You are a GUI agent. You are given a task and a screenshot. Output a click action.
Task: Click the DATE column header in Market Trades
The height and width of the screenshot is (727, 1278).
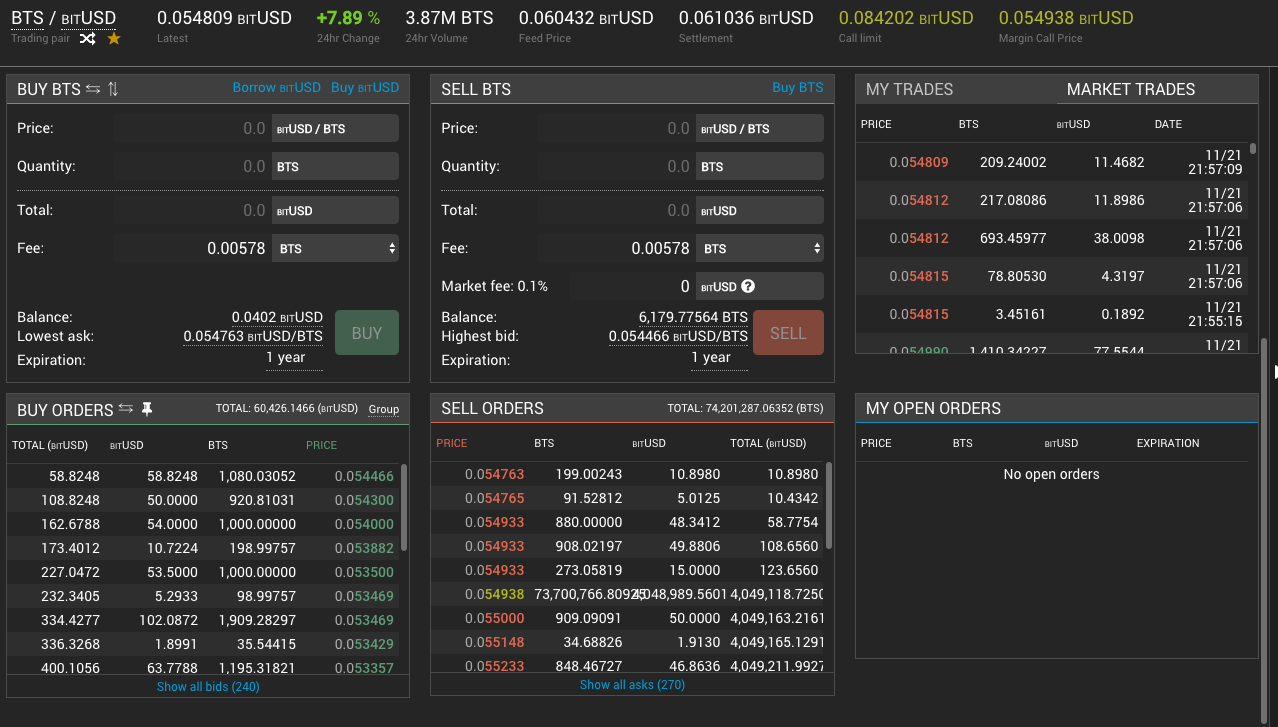coord(1168,124)
